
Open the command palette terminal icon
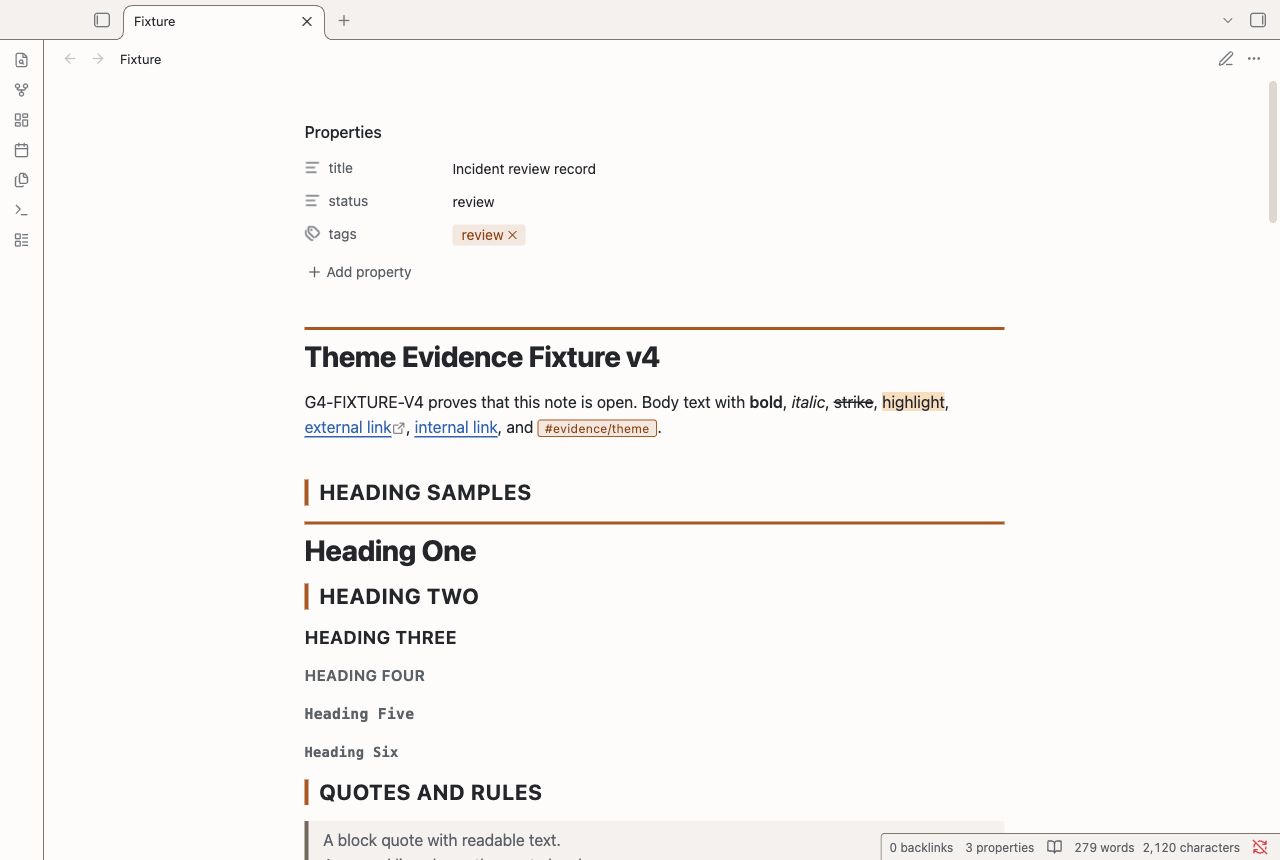(x=21, y=210)
